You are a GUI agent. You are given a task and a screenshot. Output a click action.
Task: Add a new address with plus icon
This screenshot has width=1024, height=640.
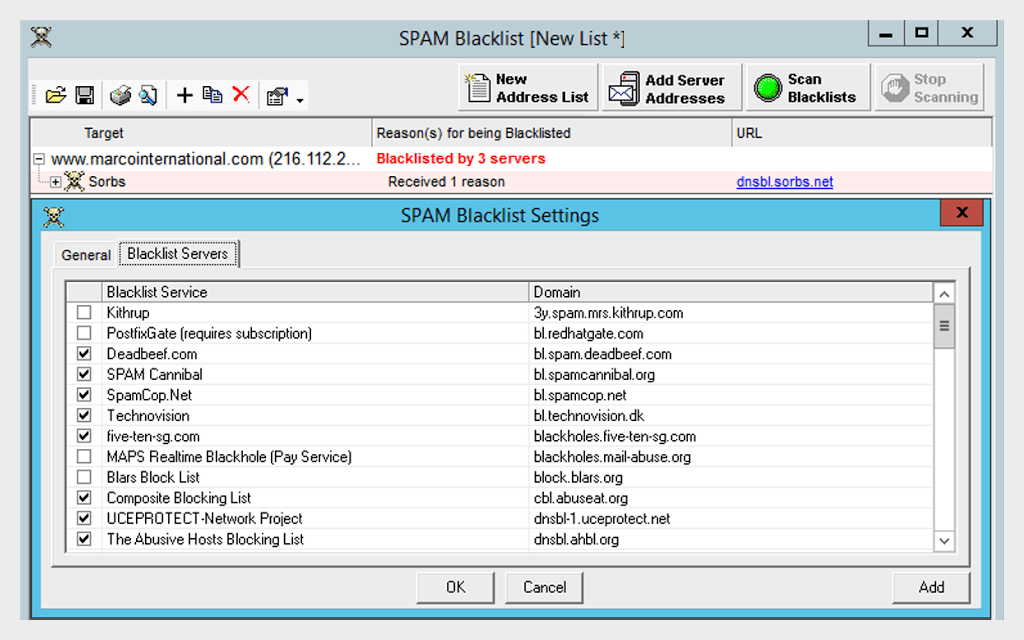(185, 95)
